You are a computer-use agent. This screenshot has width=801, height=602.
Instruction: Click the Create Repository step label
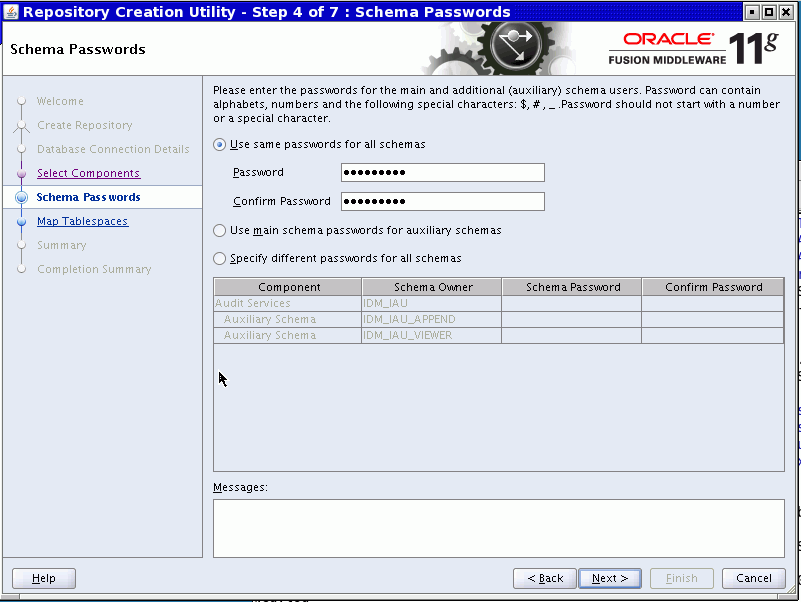click(x=85, y=125)
